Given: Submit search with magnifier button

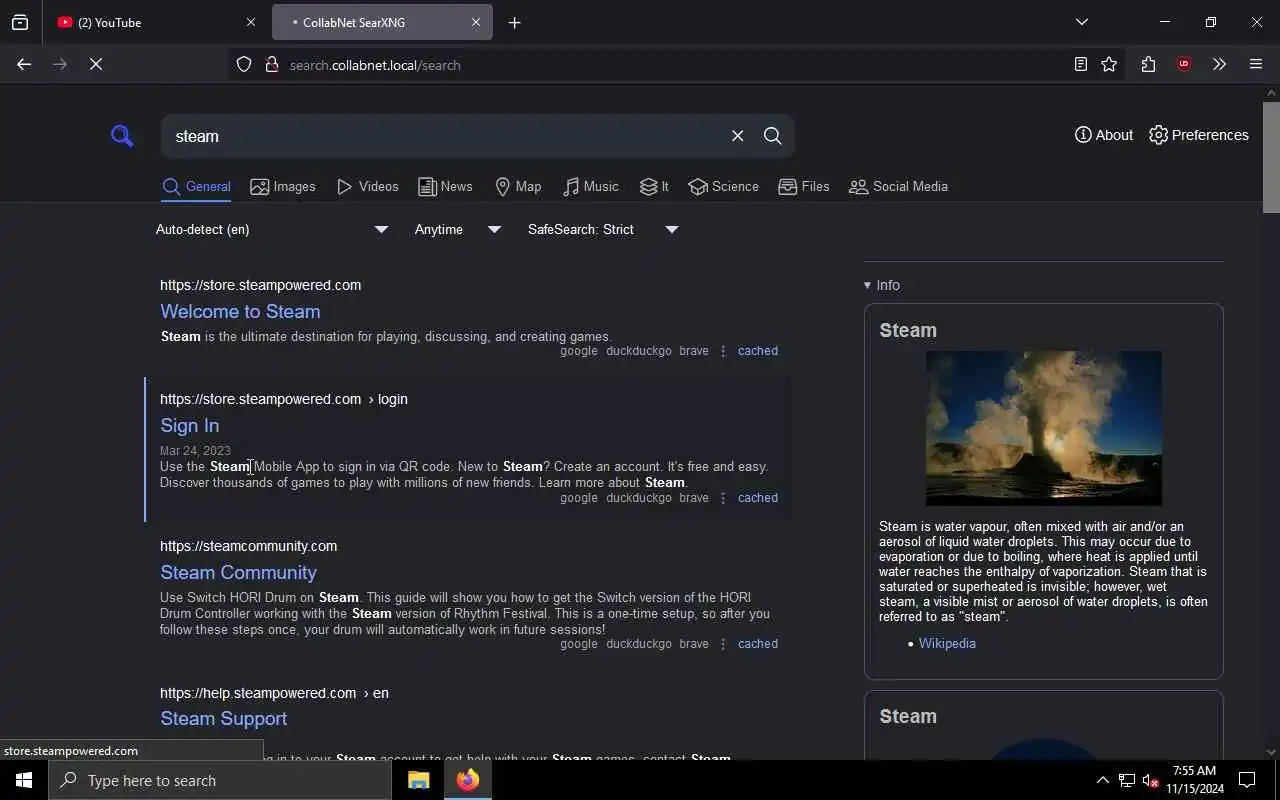Looking at the screenshot, I should point(773,136).
